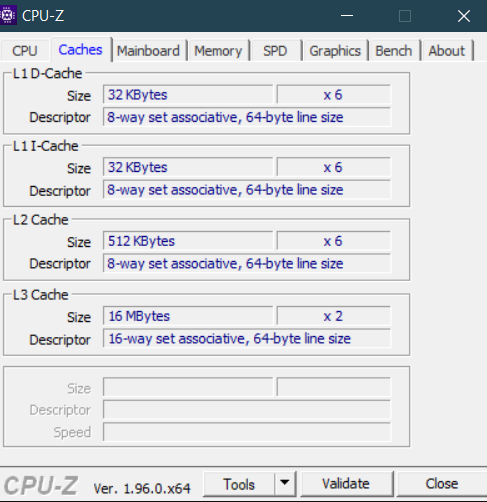The width and height of the screenshot is (487, 502).
Task: Click the L1 I-Cache group label
Action: 45,146
